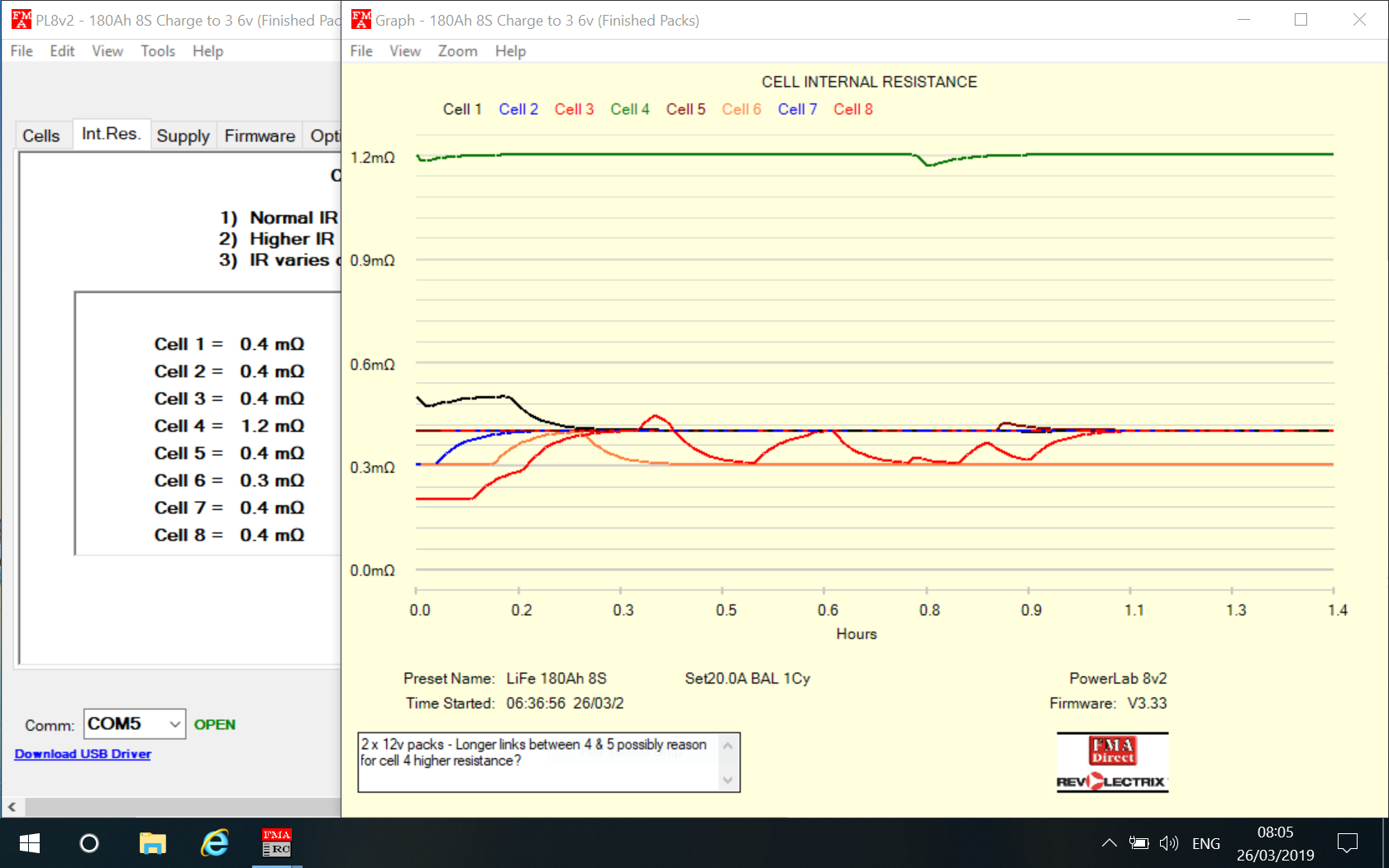Open the volume control in system tray
This screenshot has width=1389, height=868.
click(1168, 843)
